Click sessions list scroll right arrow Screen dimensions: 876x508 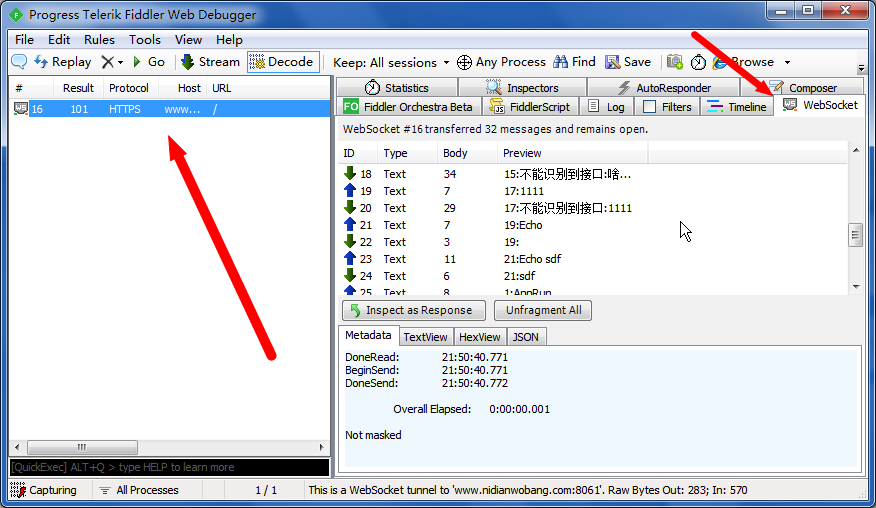coord(321,447)
